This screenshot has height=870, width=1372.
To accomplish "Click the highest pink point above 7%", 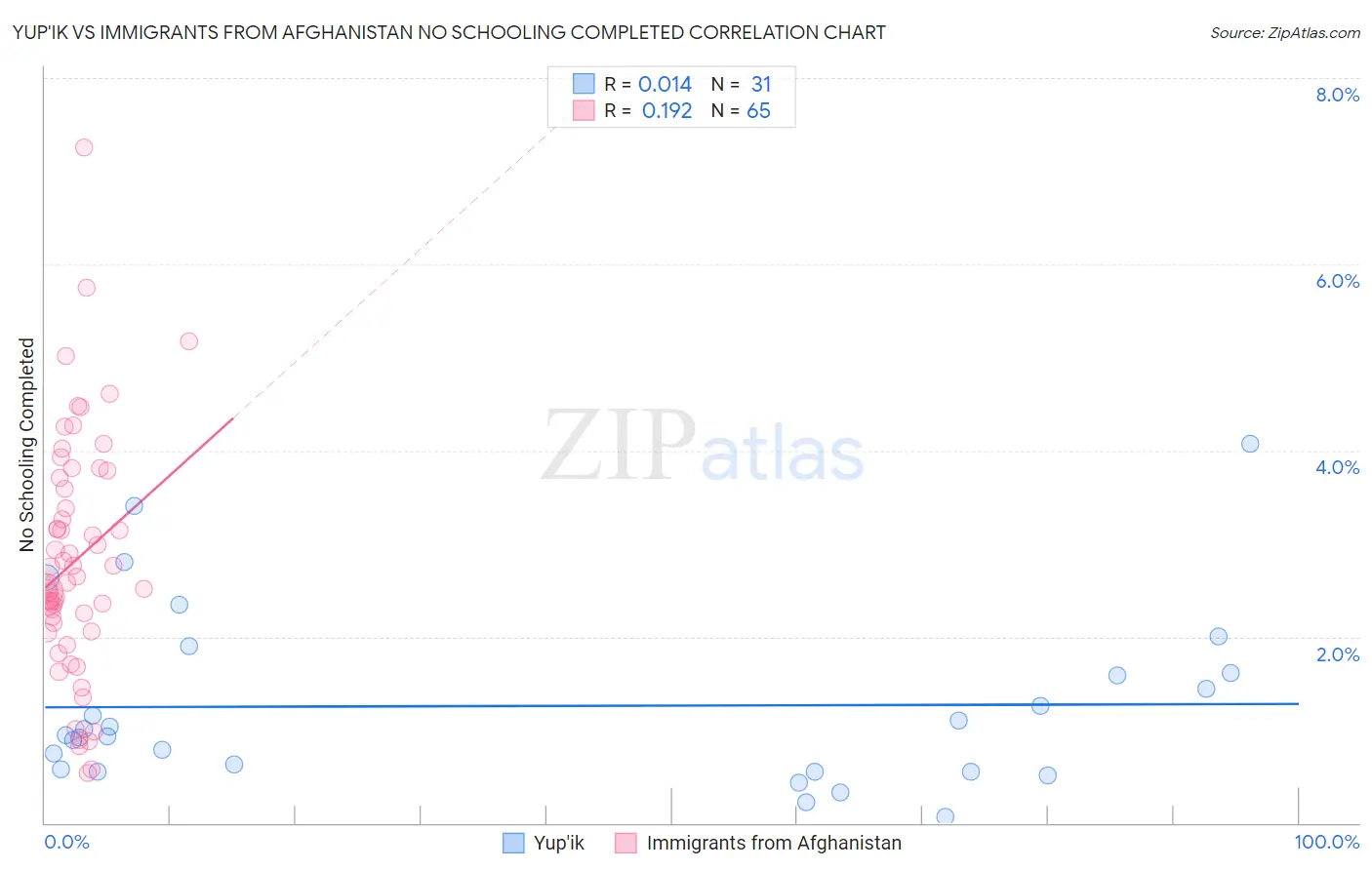I will 84,147.
